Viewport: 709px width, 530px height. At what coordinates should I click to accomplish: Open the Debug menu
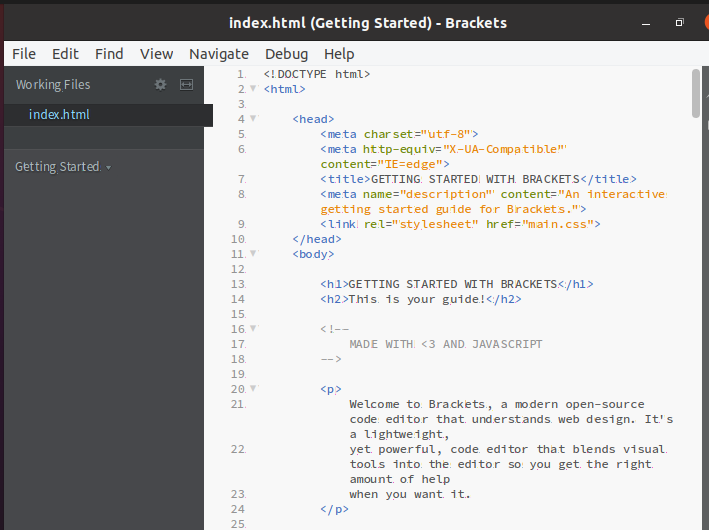286,54
